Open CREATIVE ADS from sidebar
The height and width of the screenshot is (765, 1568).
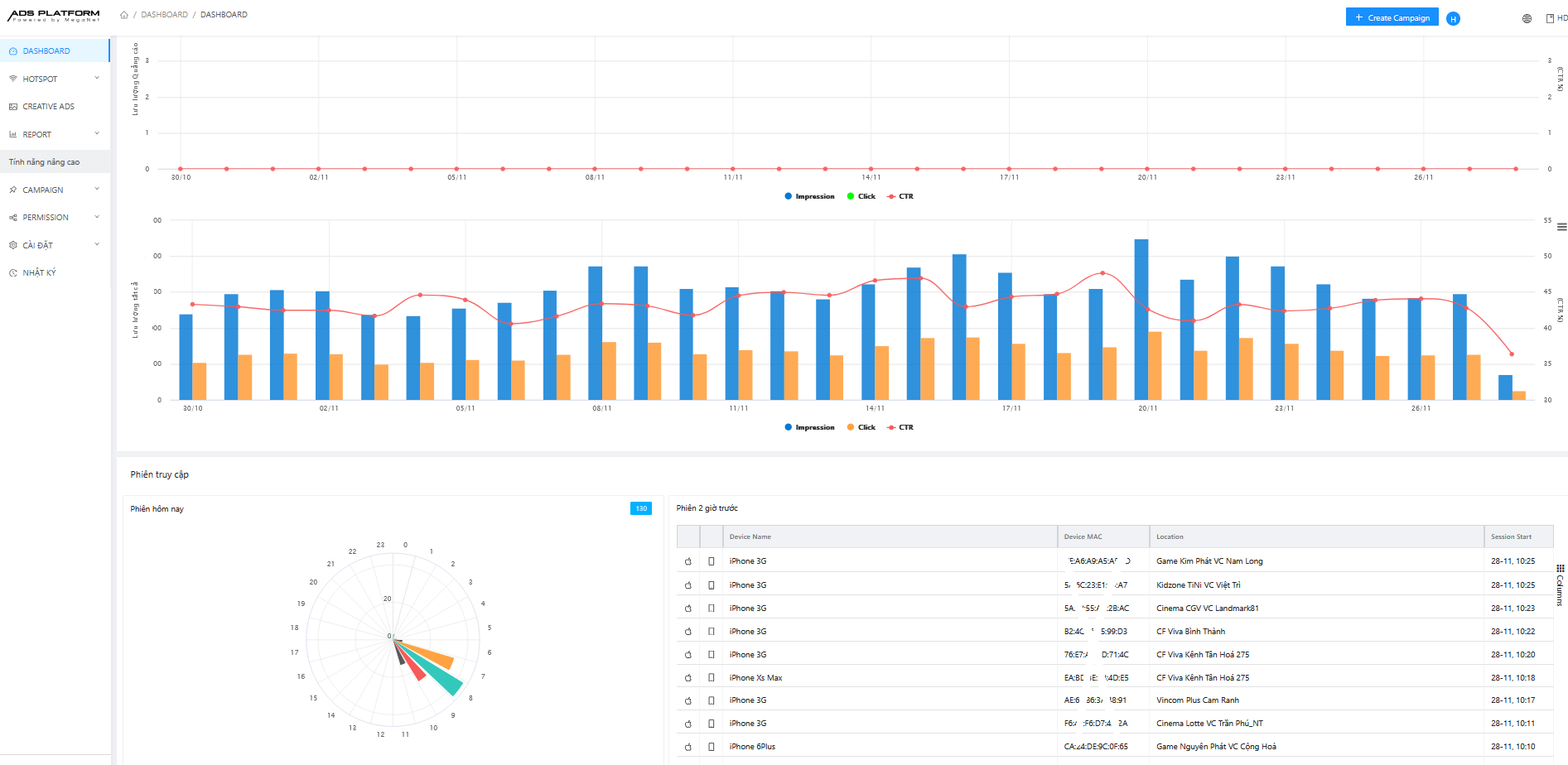pos(48,107)
